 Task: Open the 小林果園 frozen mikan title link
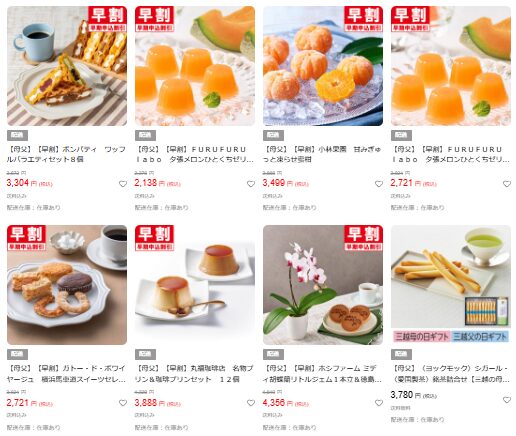pyautogui.click(x=322, y=154)
